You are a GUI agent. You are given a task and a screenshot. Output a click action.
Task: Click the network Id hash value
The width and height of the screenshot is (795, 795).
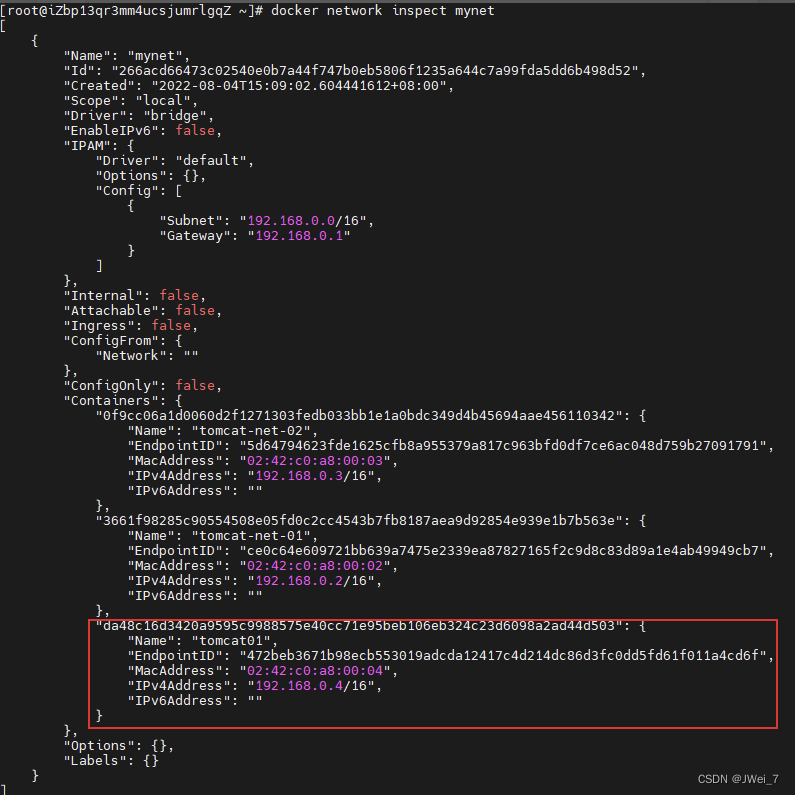pyautogui.click(x=375, y=70)
